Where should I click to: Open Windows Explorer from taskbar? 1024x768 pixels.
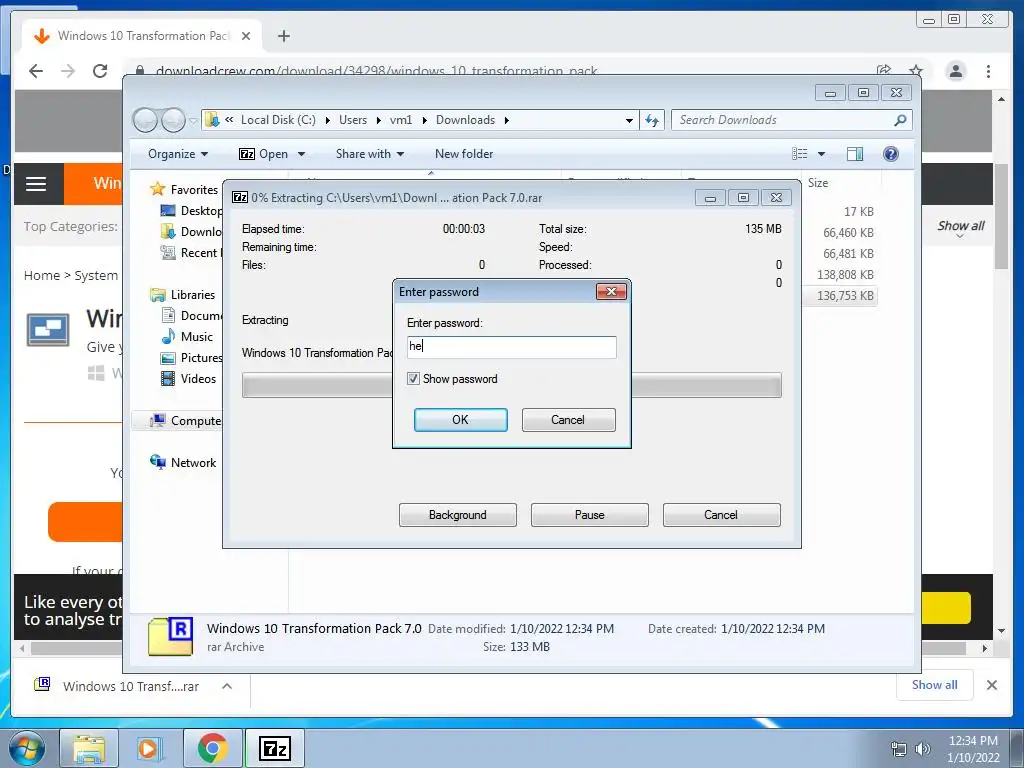(89, 748)
